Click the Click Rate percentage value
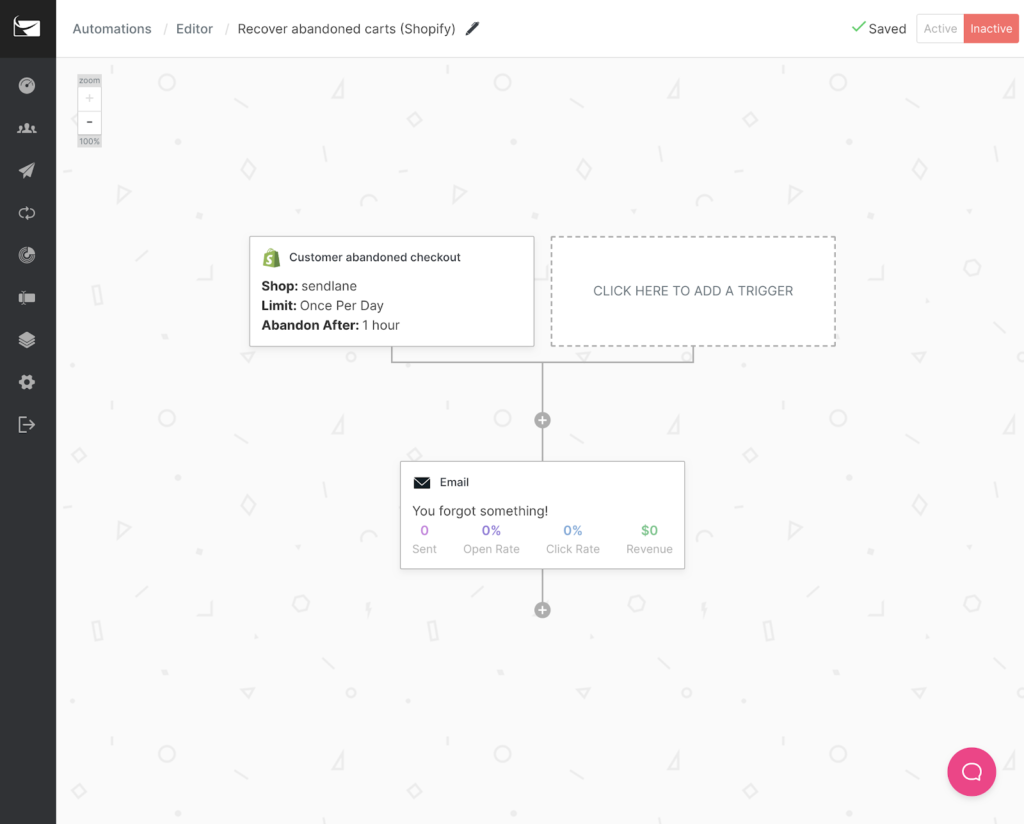The width and height of the screenshot is (1024, 824). [573, 530]
